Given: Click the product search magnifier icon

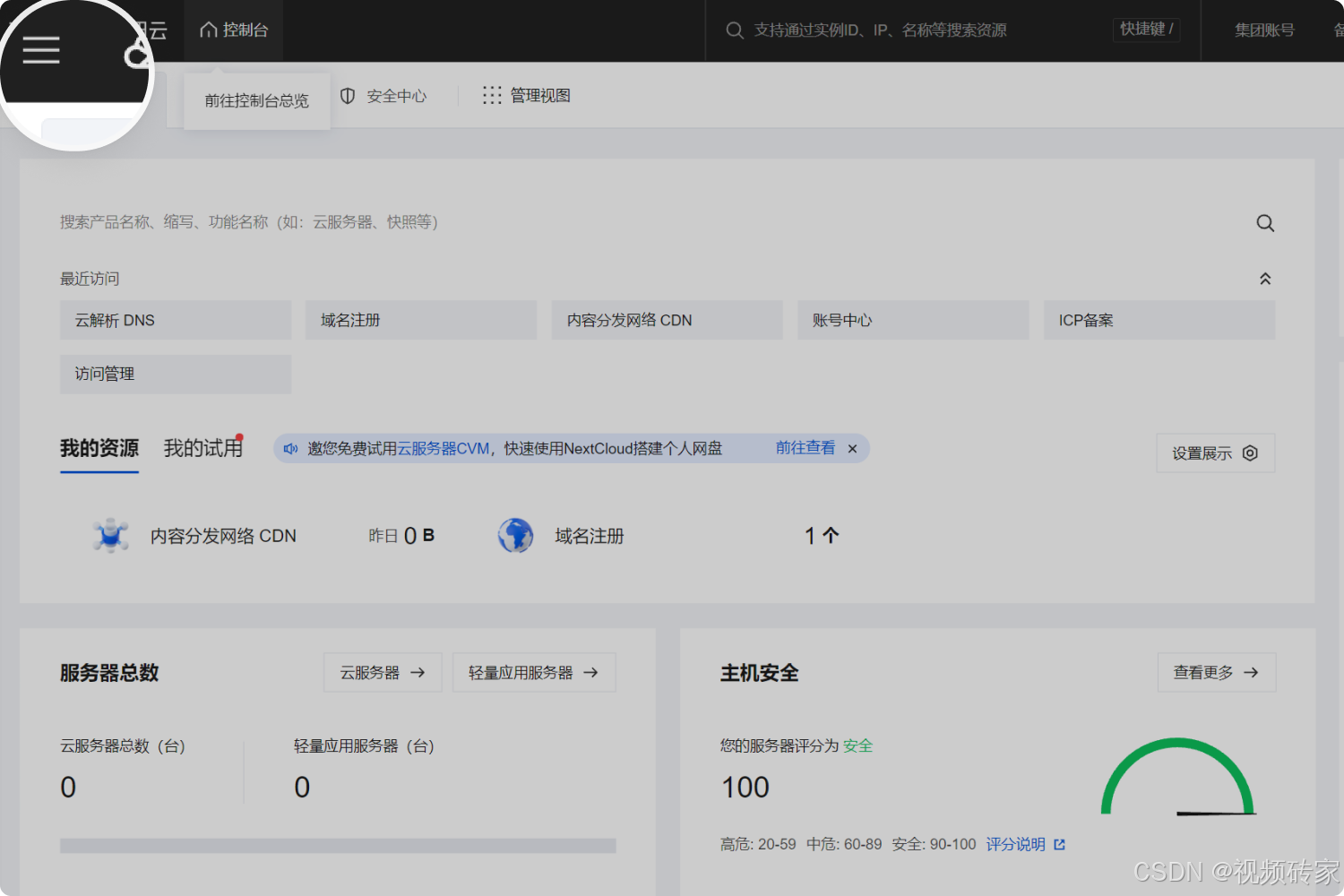Looking at the screenshot, I should coord(1265,223).
